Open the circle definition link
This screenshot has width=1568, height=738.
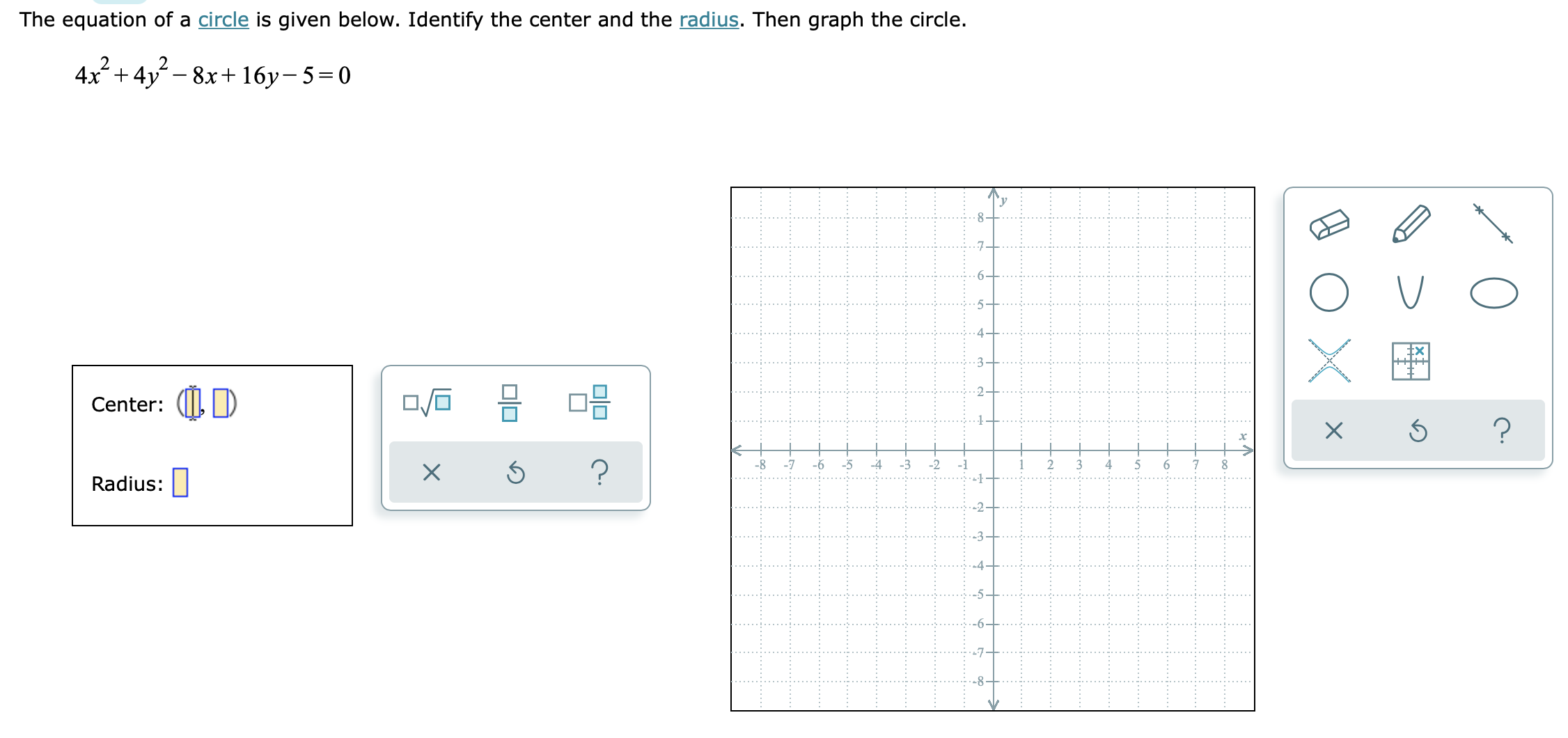(223, 19)
